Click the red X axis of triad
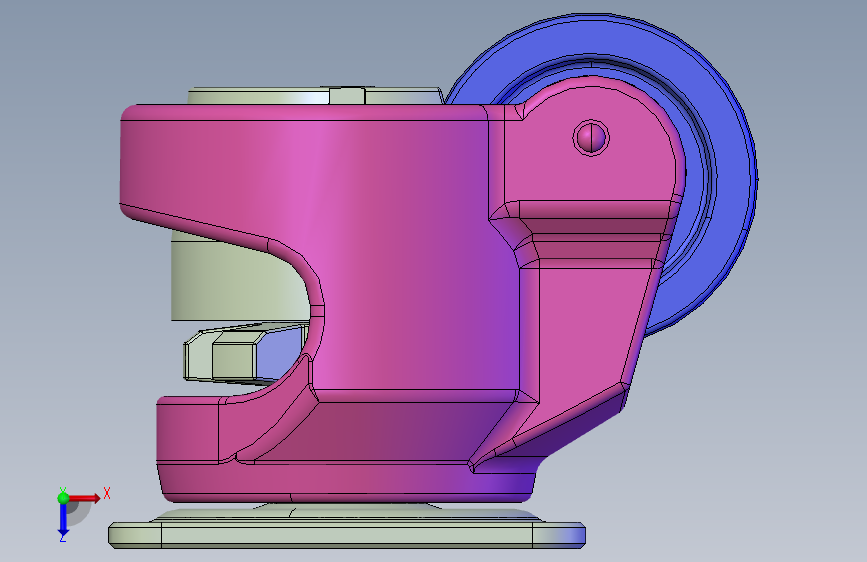 click(86, 498)
